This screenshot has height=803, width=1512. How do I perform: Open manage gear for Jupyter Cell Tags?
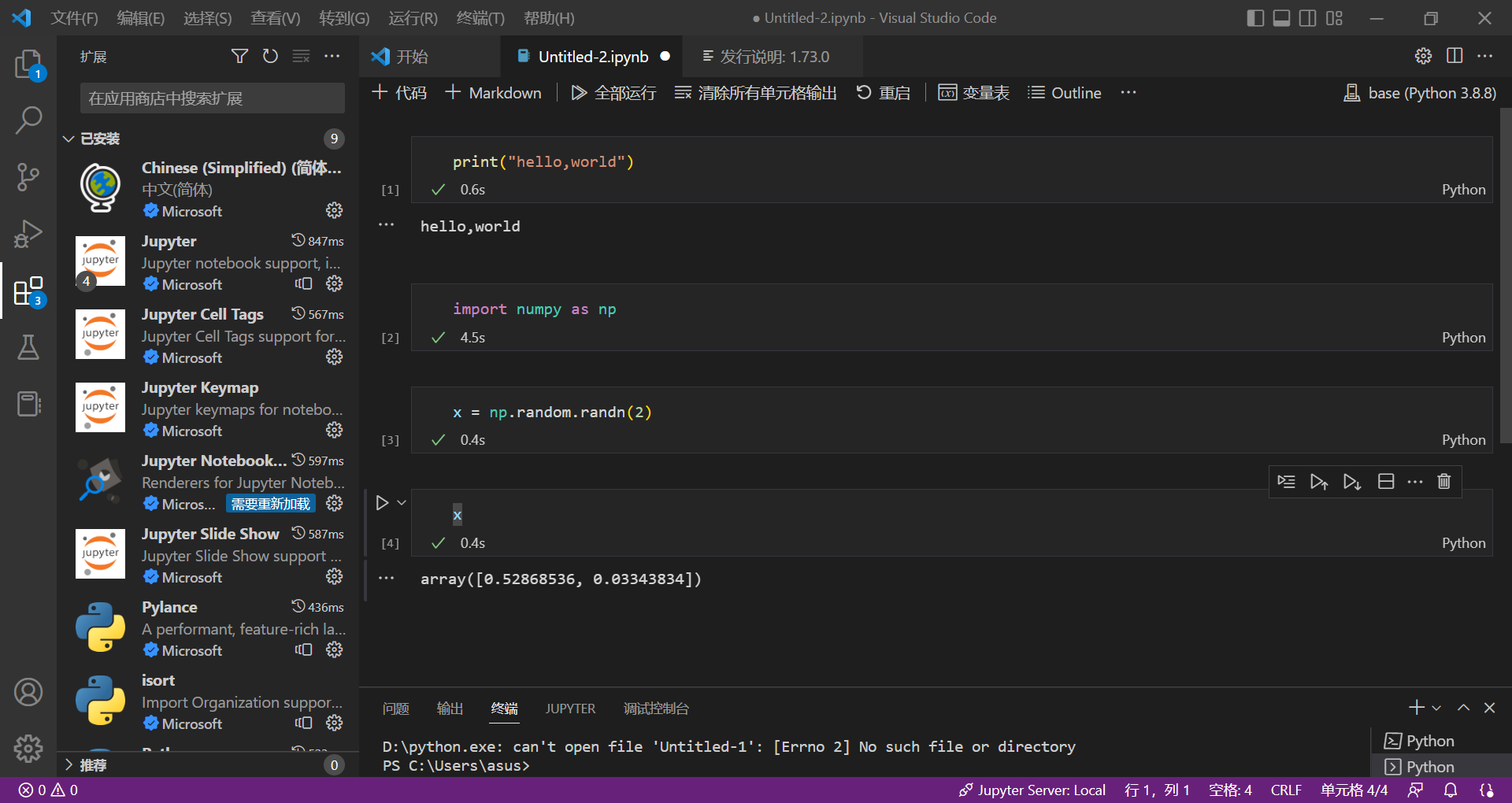click(335, 357)
